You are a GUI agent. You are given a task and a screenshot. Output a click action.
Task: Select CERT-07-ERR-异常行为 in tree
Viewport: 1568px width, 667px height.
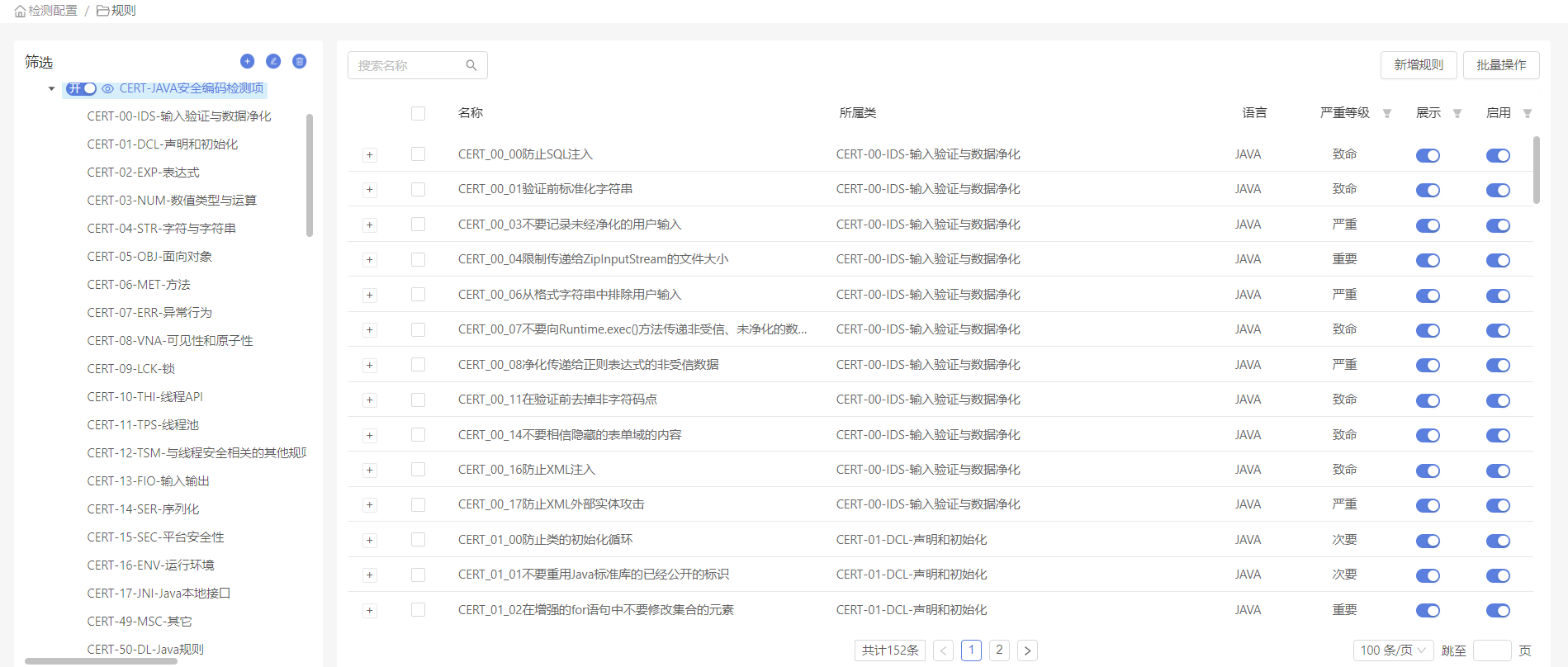149,313
